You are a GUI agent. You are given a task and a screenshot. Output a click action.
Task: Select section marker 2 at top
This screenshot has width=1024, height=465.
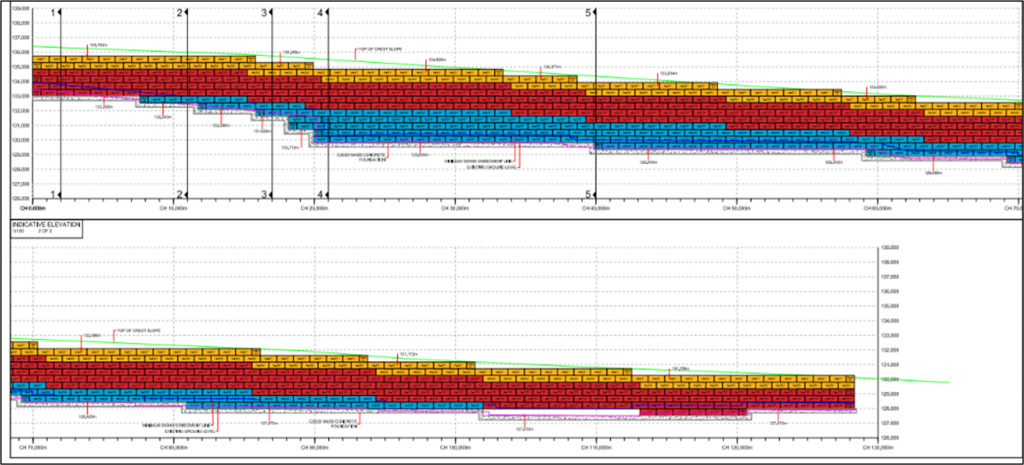tap(179, 12)
